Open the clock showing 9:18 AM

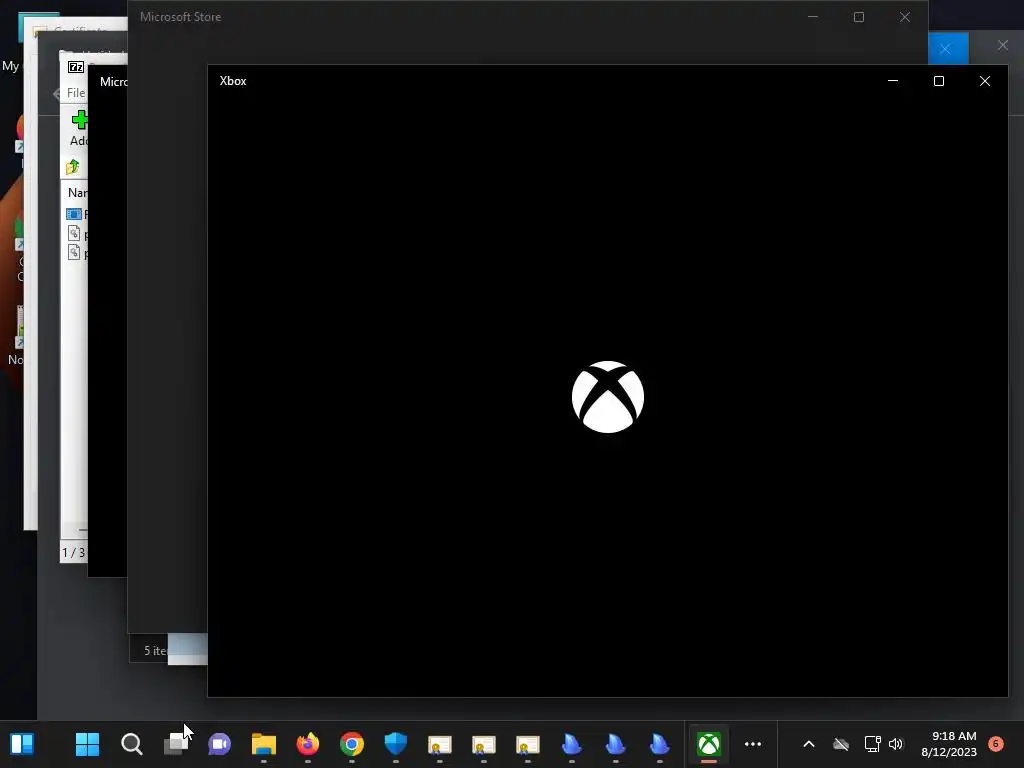[x=949, y=744]
